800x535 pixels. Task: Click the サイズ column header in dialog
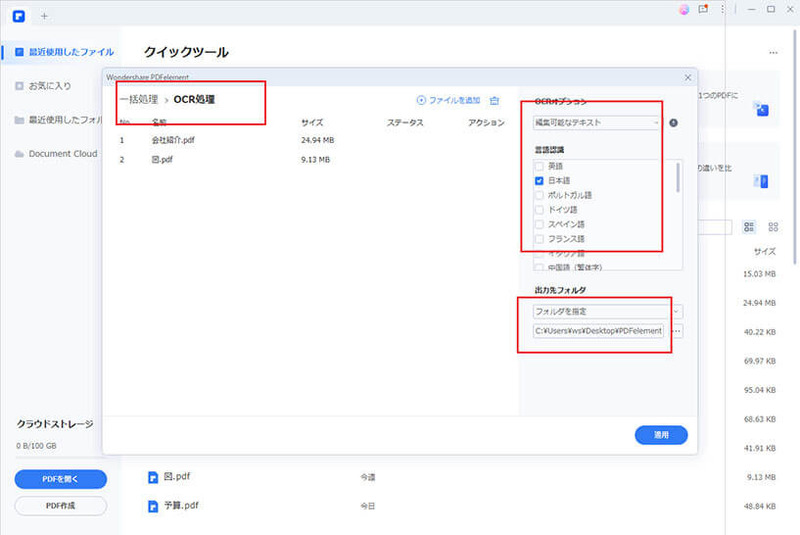(x=312, y=122)
